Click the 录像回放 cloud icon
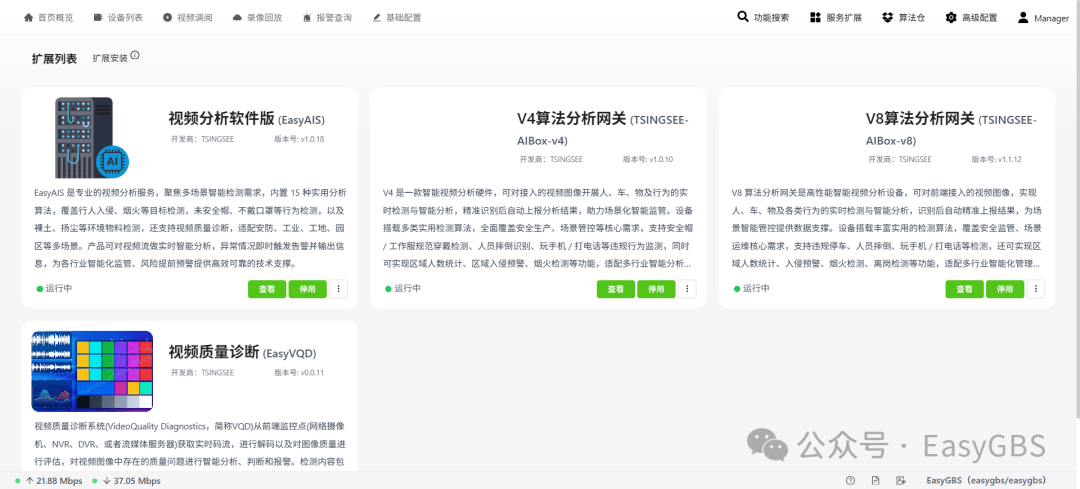1080x489 pixels. (238, 18)
